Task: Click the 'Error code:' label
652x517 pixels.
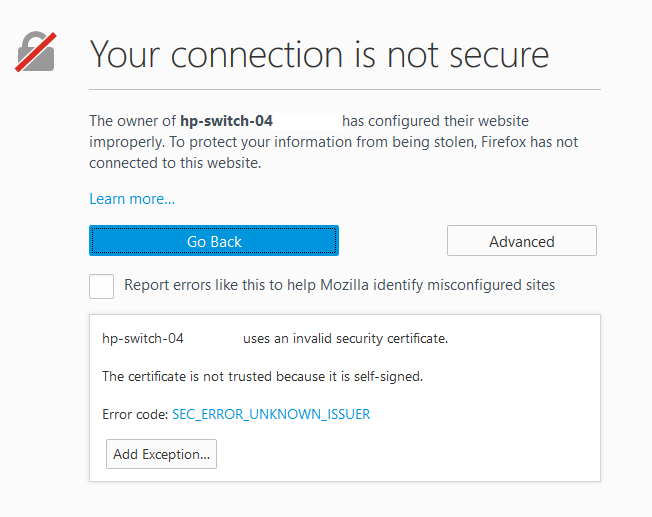Action: 135,414
